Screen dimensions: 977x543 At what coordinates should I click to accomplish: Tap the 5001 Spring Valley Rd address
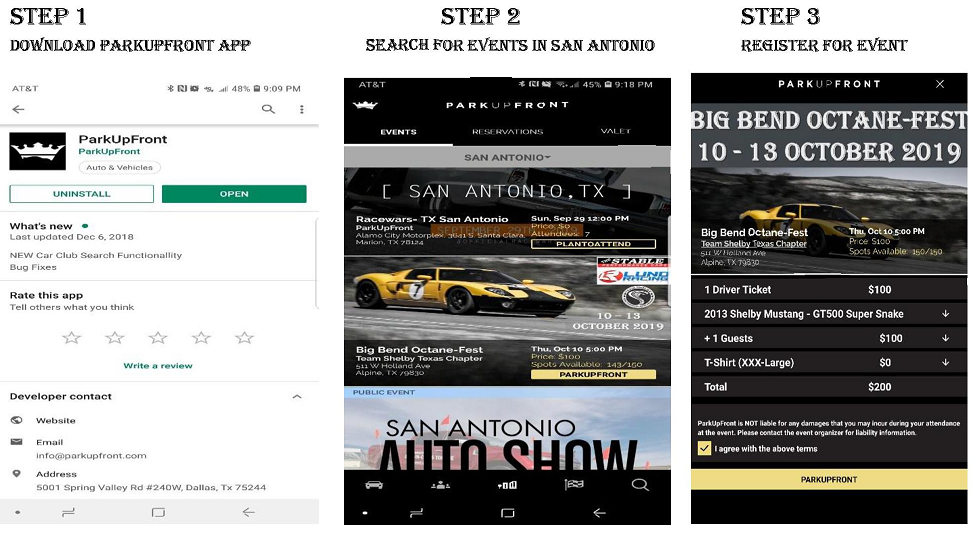(x=151, y=488)
